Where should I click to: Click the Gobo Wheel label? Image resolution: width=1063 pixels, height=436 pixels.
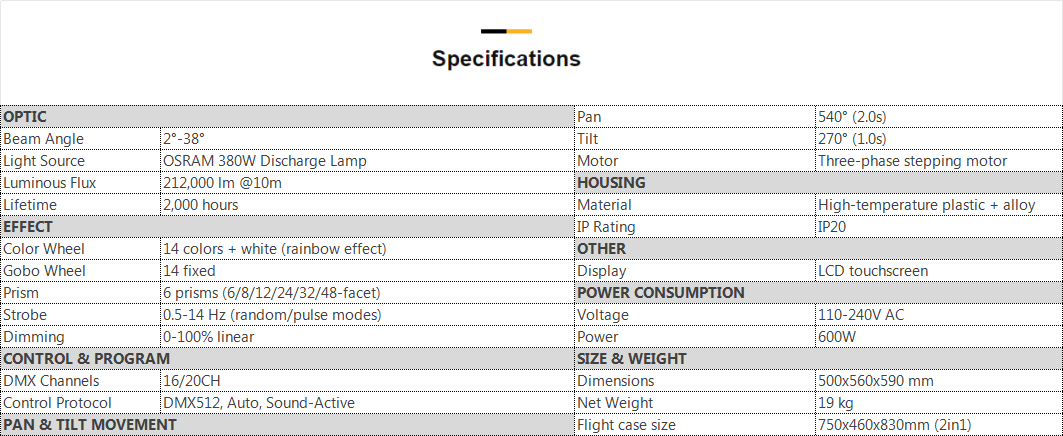pyautogui.click(x=45, y=271)
